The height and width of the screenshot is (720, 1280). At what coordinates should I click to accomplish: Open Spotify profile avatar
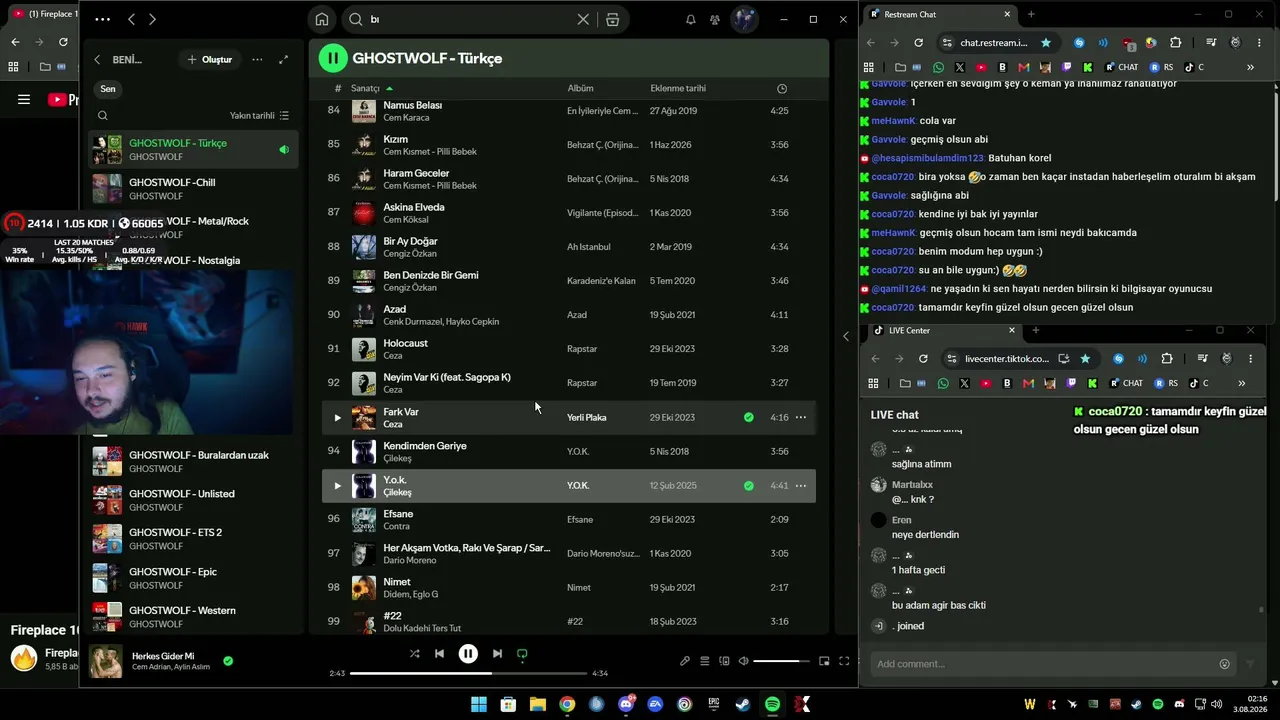(x=744, y=19)
